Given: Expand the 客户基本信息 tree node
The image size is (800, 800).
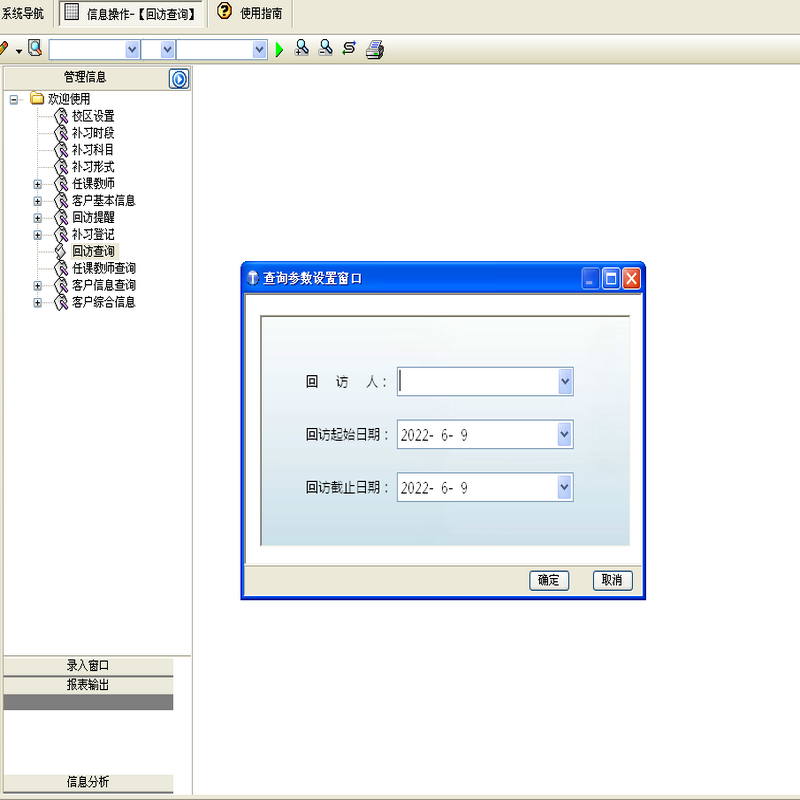Looking at the screenshot, I should pos(37,201).
